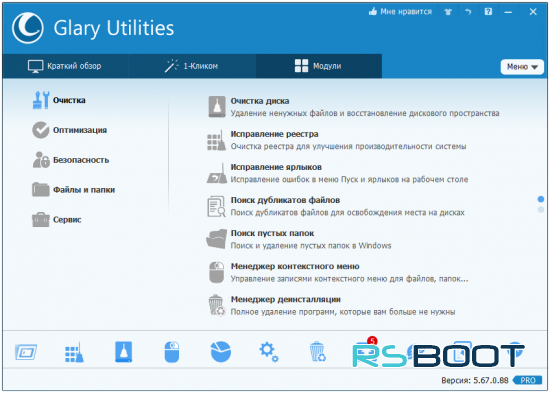Viewport: 550px width, 393px height.
Task: Click the disk cleaner icon in bottom bar
Action: (x=123, y=352)
